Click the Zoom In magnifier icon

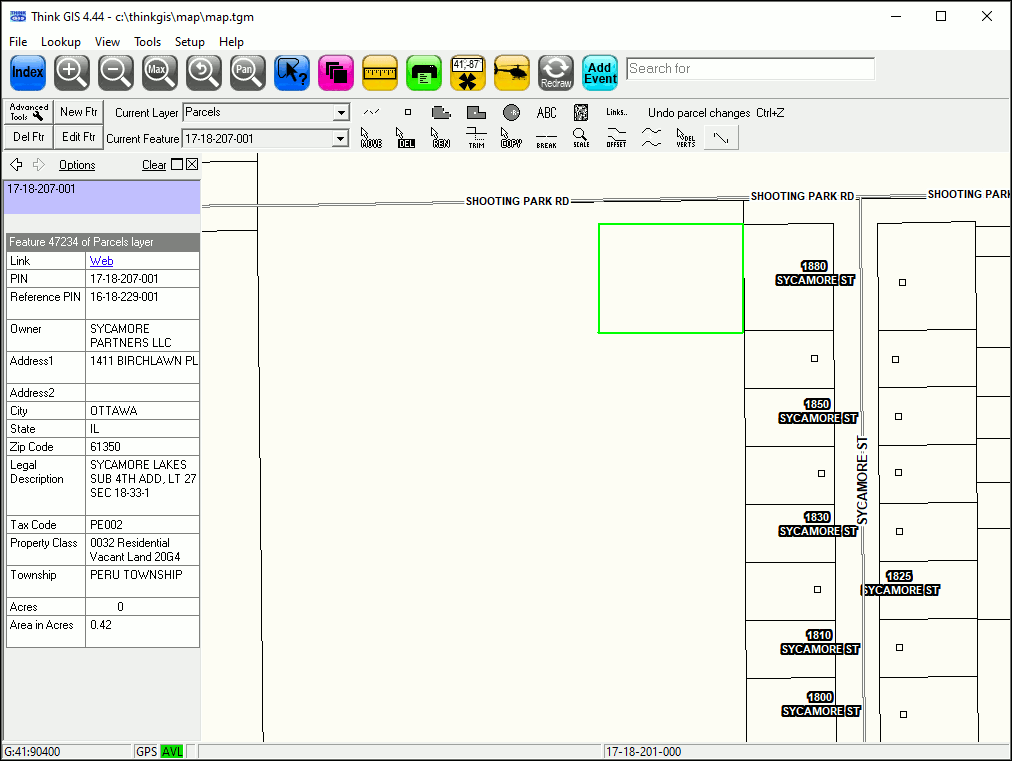click(72, 72)
